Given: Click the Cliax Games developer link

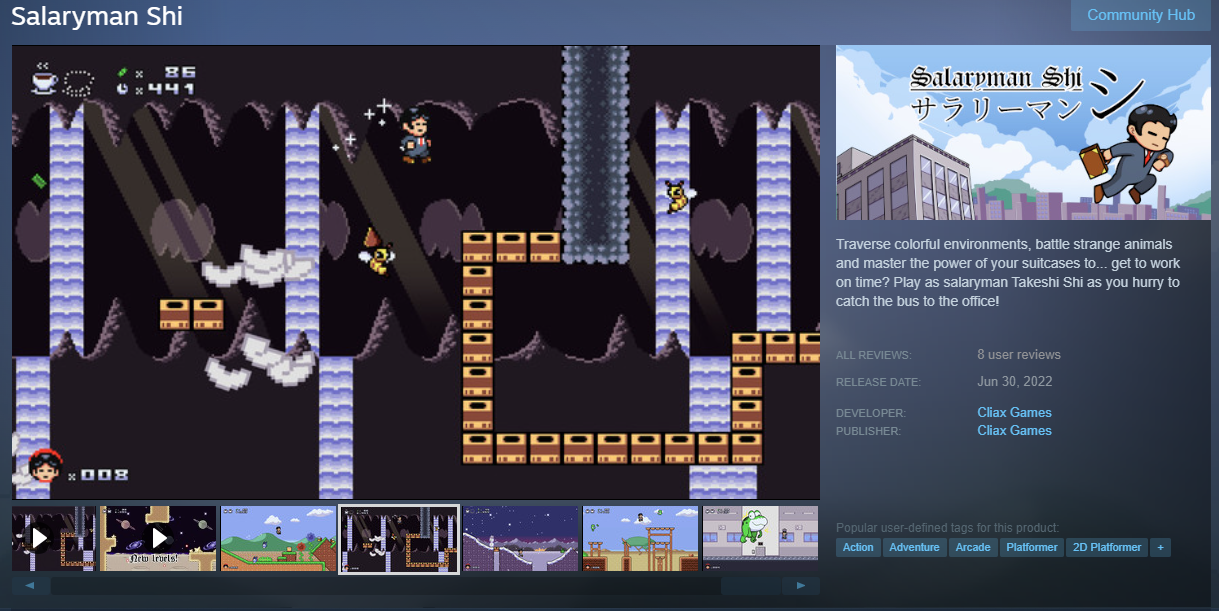Looking at the screenshot, I should tap(1014, 412).
